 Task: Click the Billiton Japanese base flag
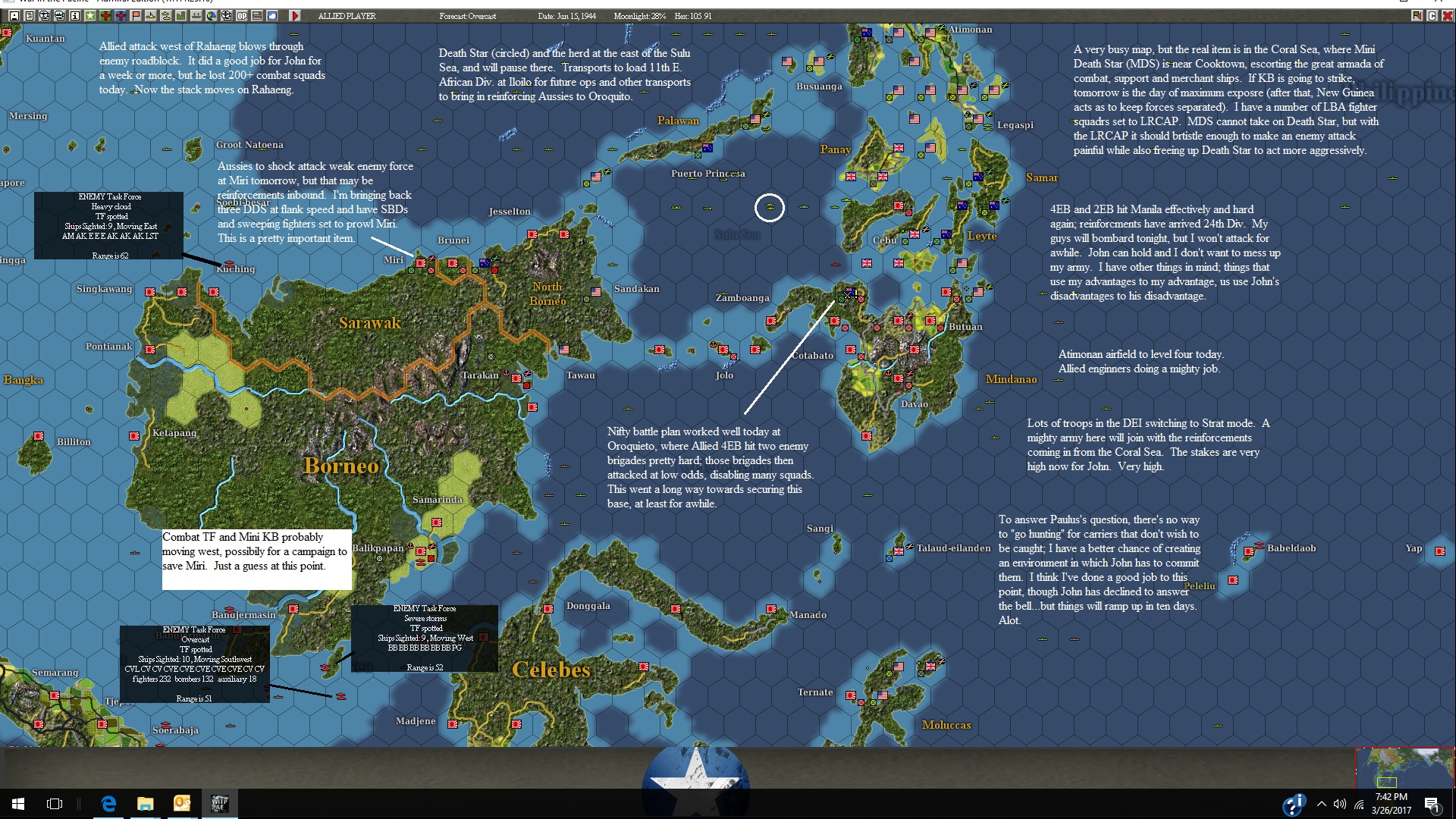coord(39,436)
